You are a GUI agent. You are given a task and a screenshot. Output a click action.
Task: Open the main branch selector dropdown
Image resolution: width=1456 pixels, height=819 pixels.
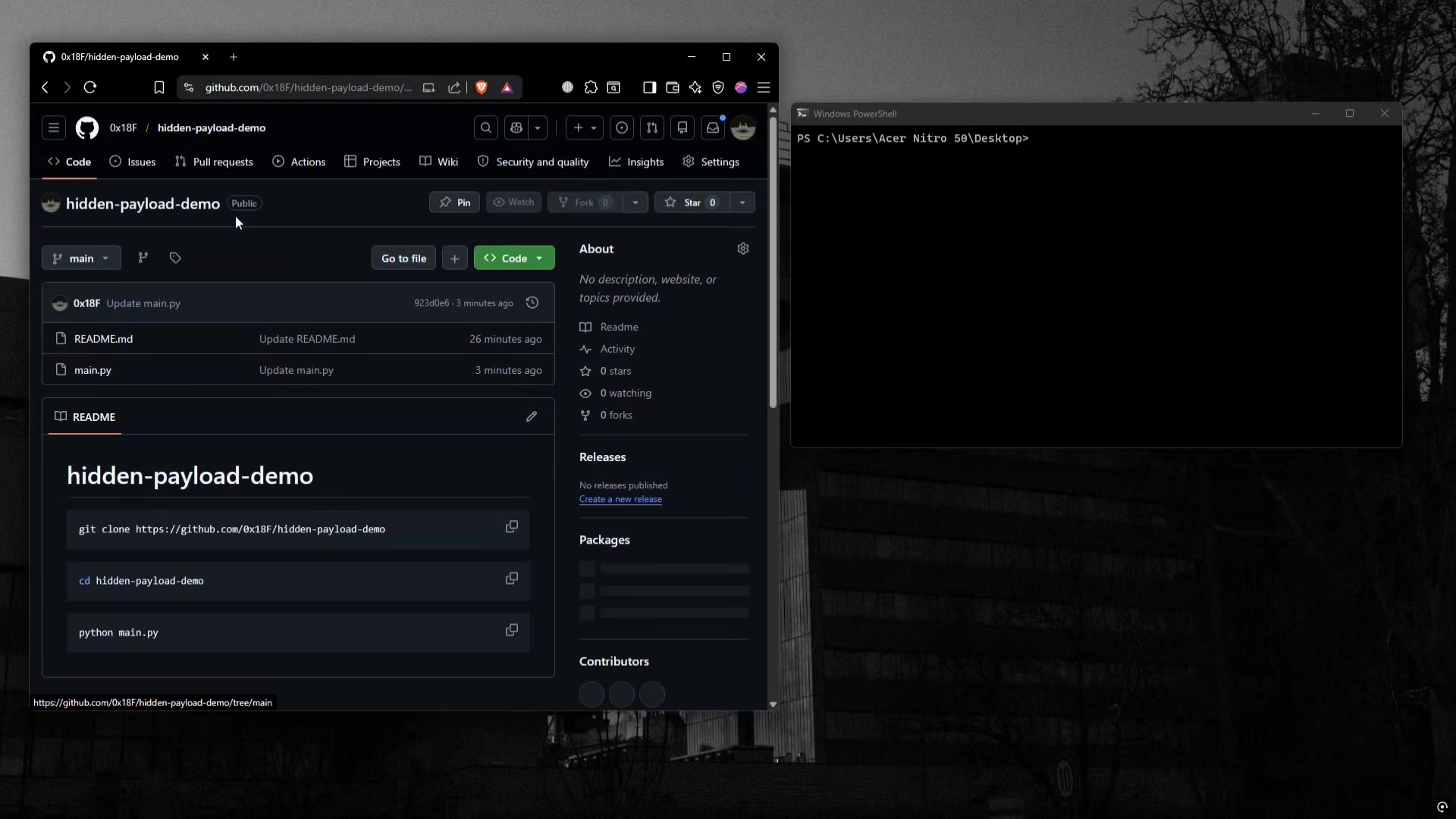pos(81,258)
